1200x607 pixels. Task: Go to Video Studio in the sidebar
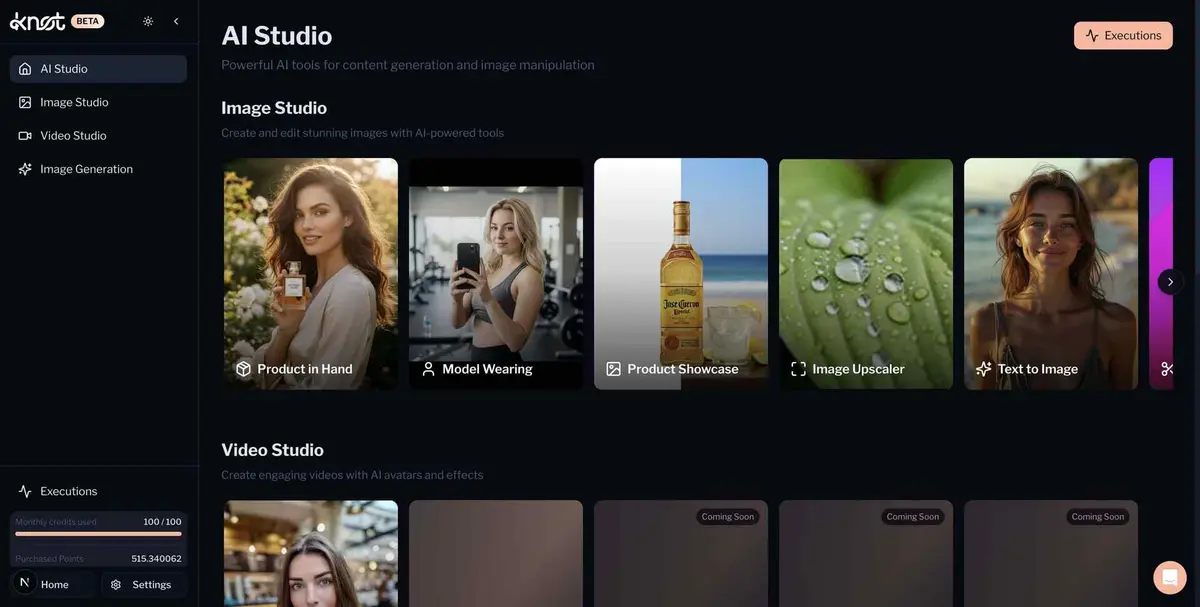pos(98,136)
